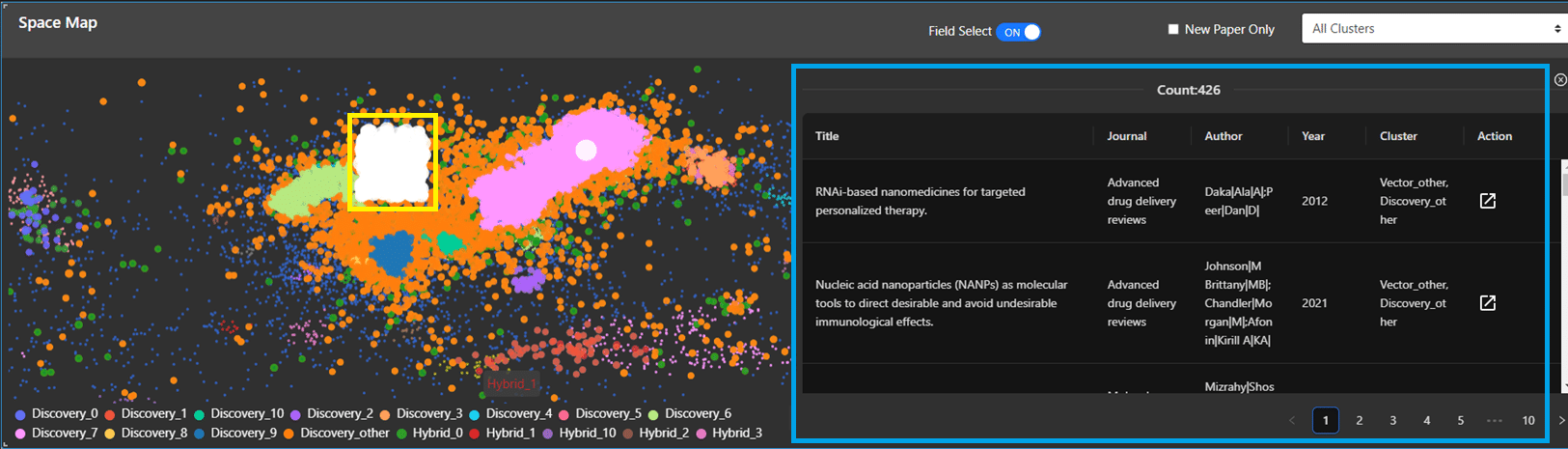Click the blue Discovery_9 cluster blob
Screen dimensions: 1568x449
(x=392, y=253)
